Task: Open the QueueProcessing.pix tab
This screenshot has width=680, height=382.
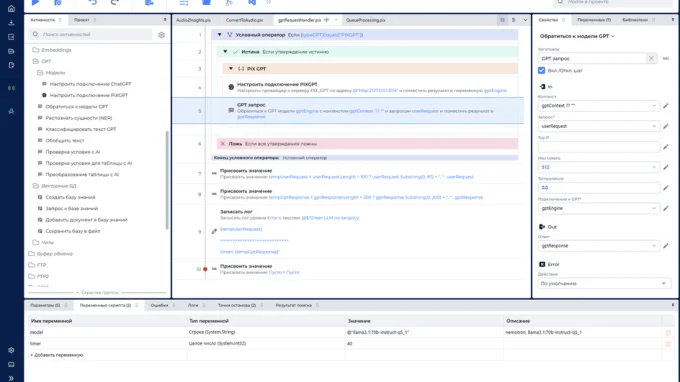Action: pyautogui.click(x=366, y=20)
